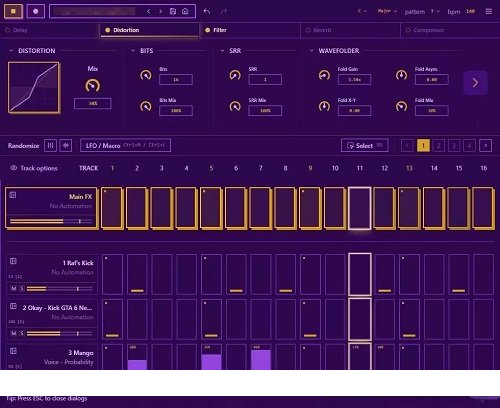Click the Select button
Screen dimensions: 500x408
[x=365, y=145]
